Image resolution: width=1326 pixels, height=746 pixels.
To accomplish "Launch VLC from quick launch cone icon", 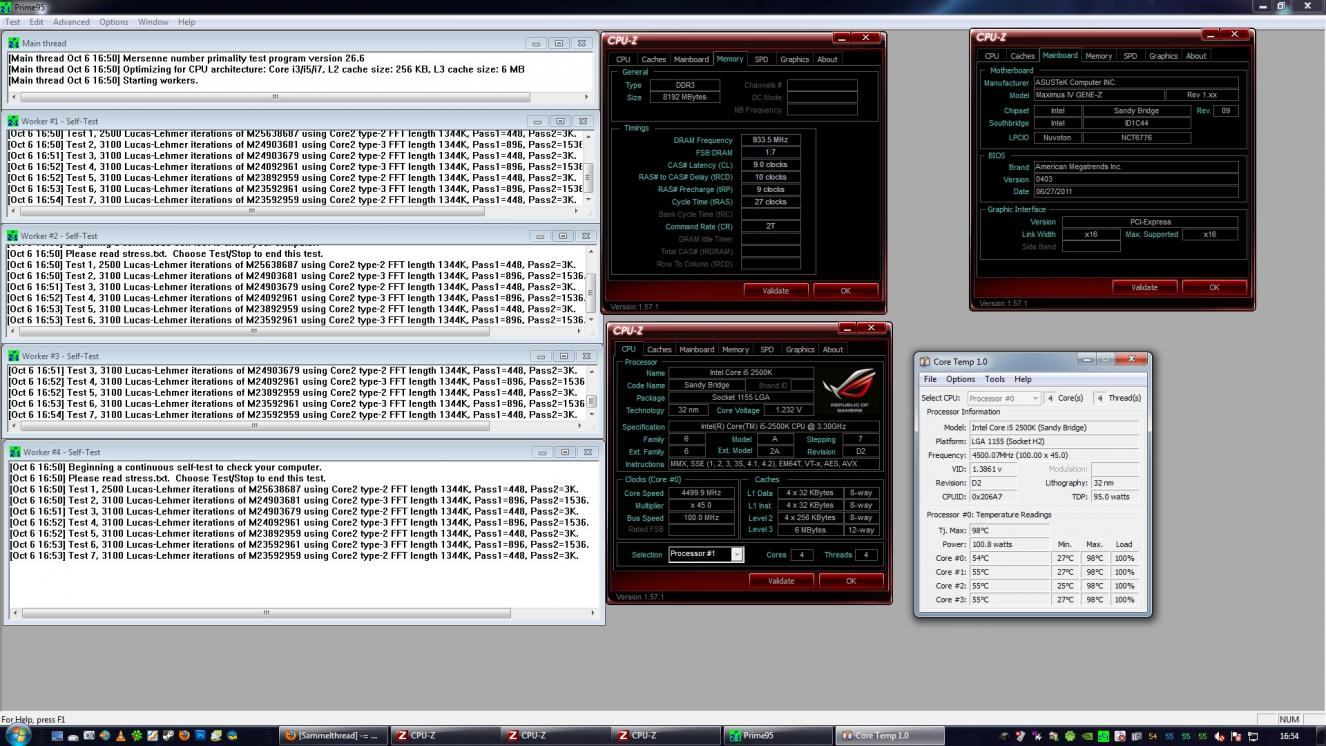I will point(121,736).
